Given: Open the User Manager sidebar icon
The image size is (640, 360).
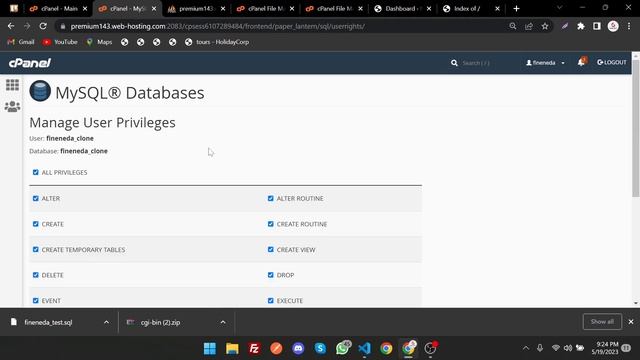Looking at the screenshot, I should pyautogui.click(x=12, y=107).
